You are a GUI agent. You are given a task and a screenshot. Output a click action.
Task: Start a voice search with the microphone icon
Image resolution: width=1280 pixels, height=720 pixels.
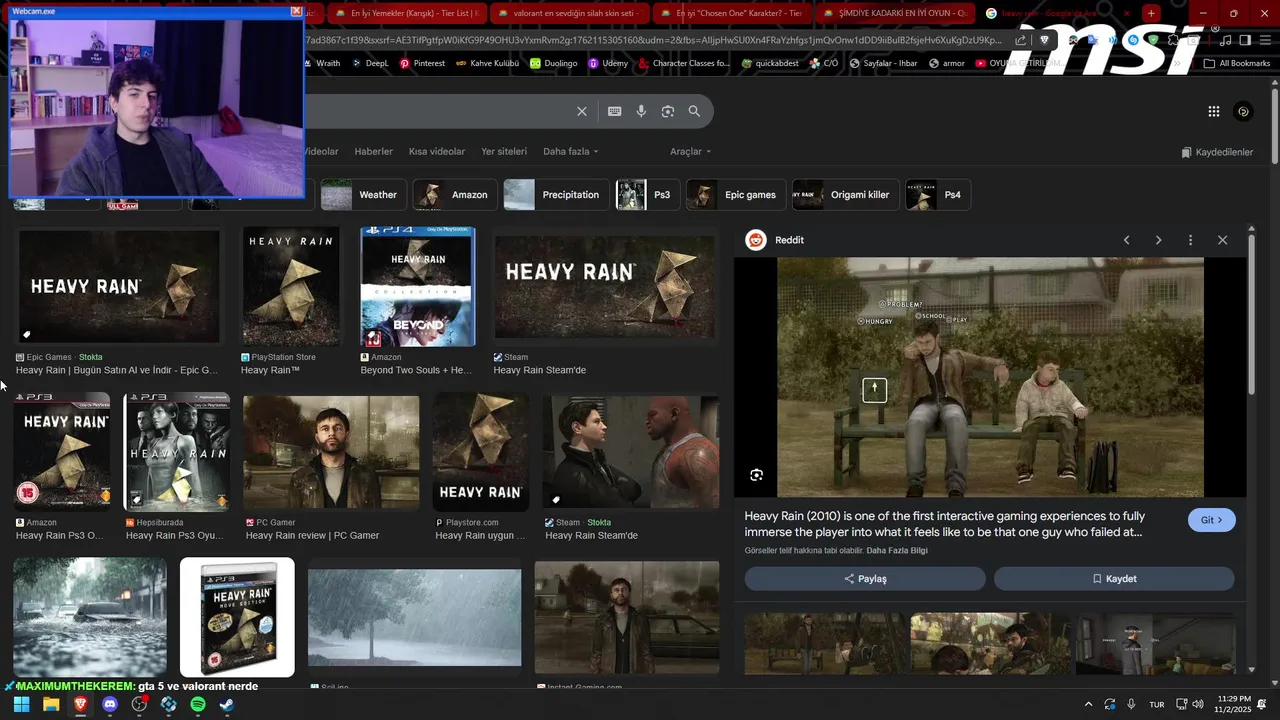[x=641, y=111]
